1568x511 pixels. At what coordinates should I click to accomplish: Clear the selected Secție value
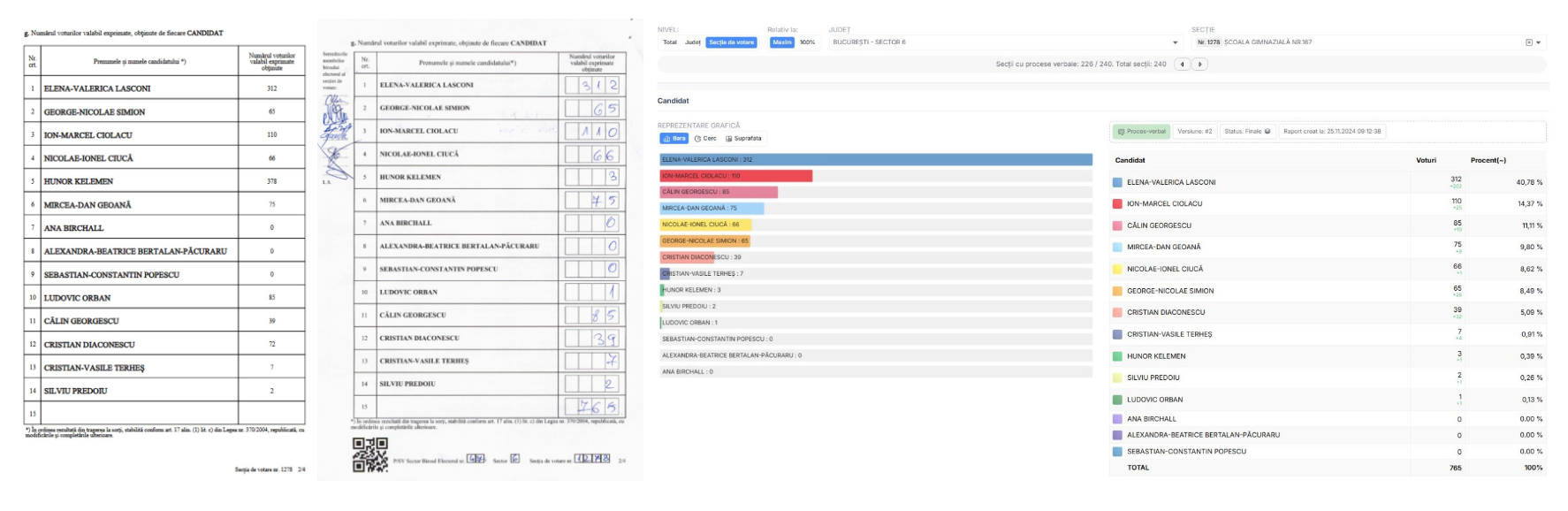coord(1529,42)
